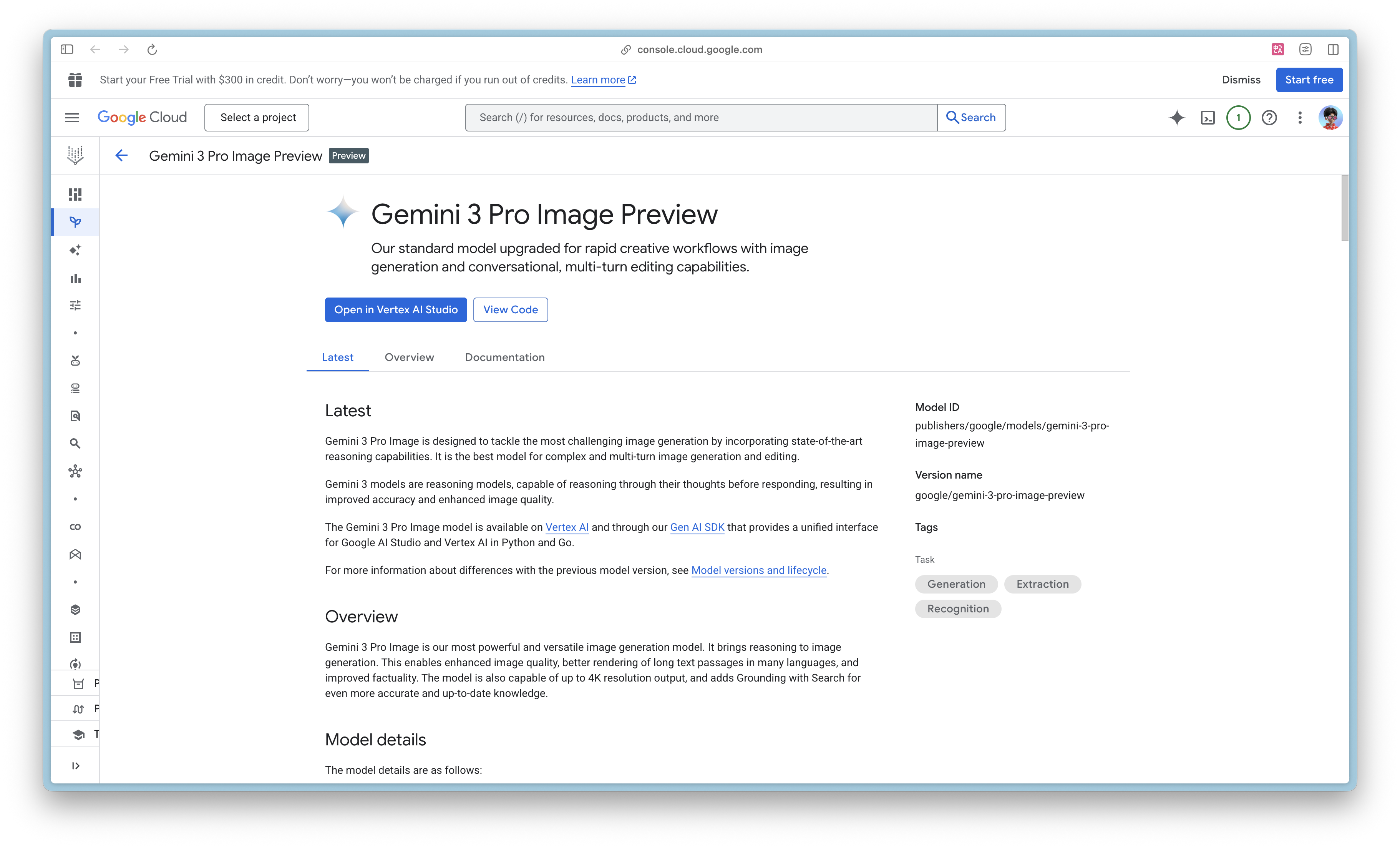The image size is (1400, 848).
Task: Click the browser forward arrow
Action: [123, 50]
